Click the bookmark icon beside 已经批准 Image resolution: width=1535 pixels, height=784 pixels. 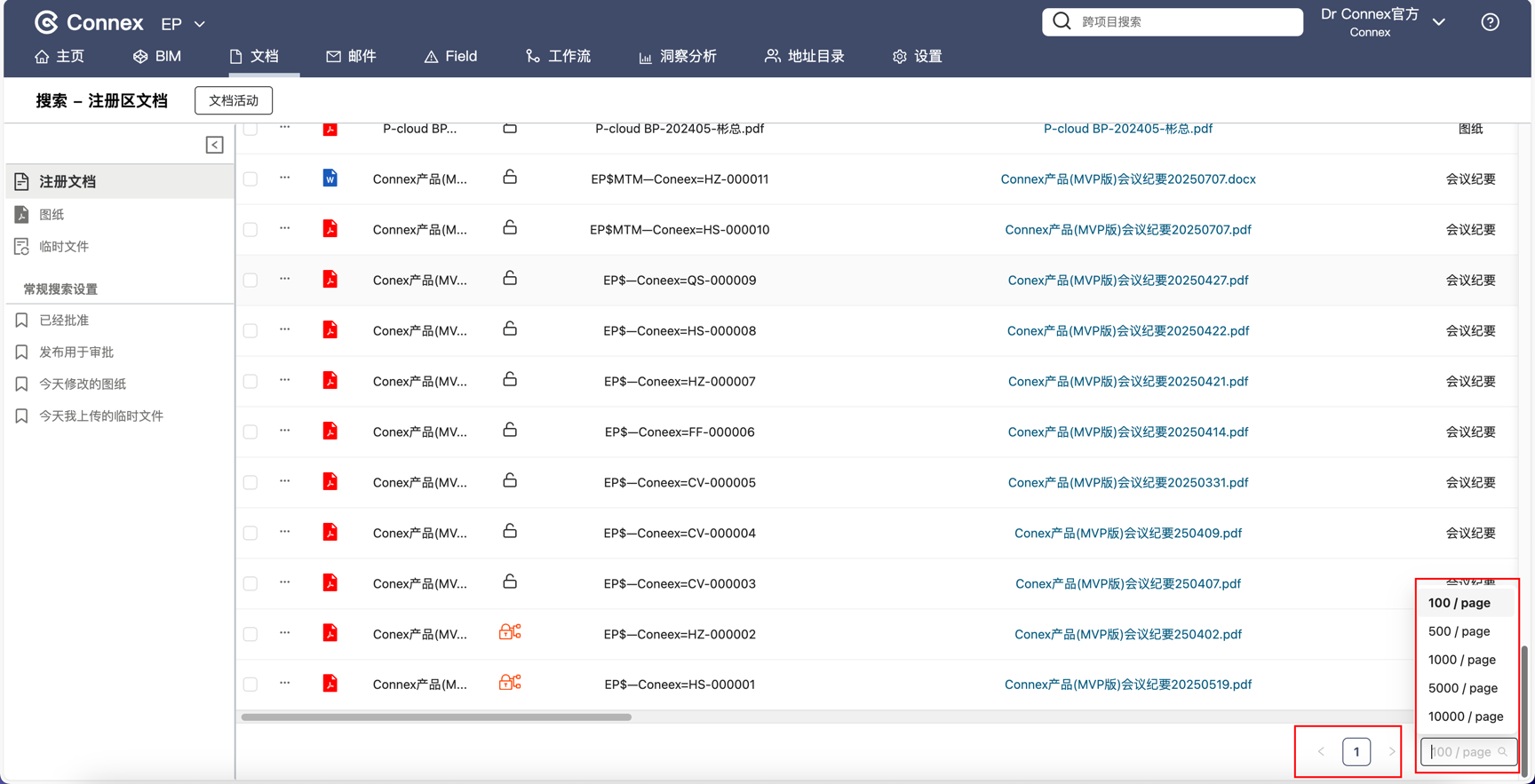[22, 321]
